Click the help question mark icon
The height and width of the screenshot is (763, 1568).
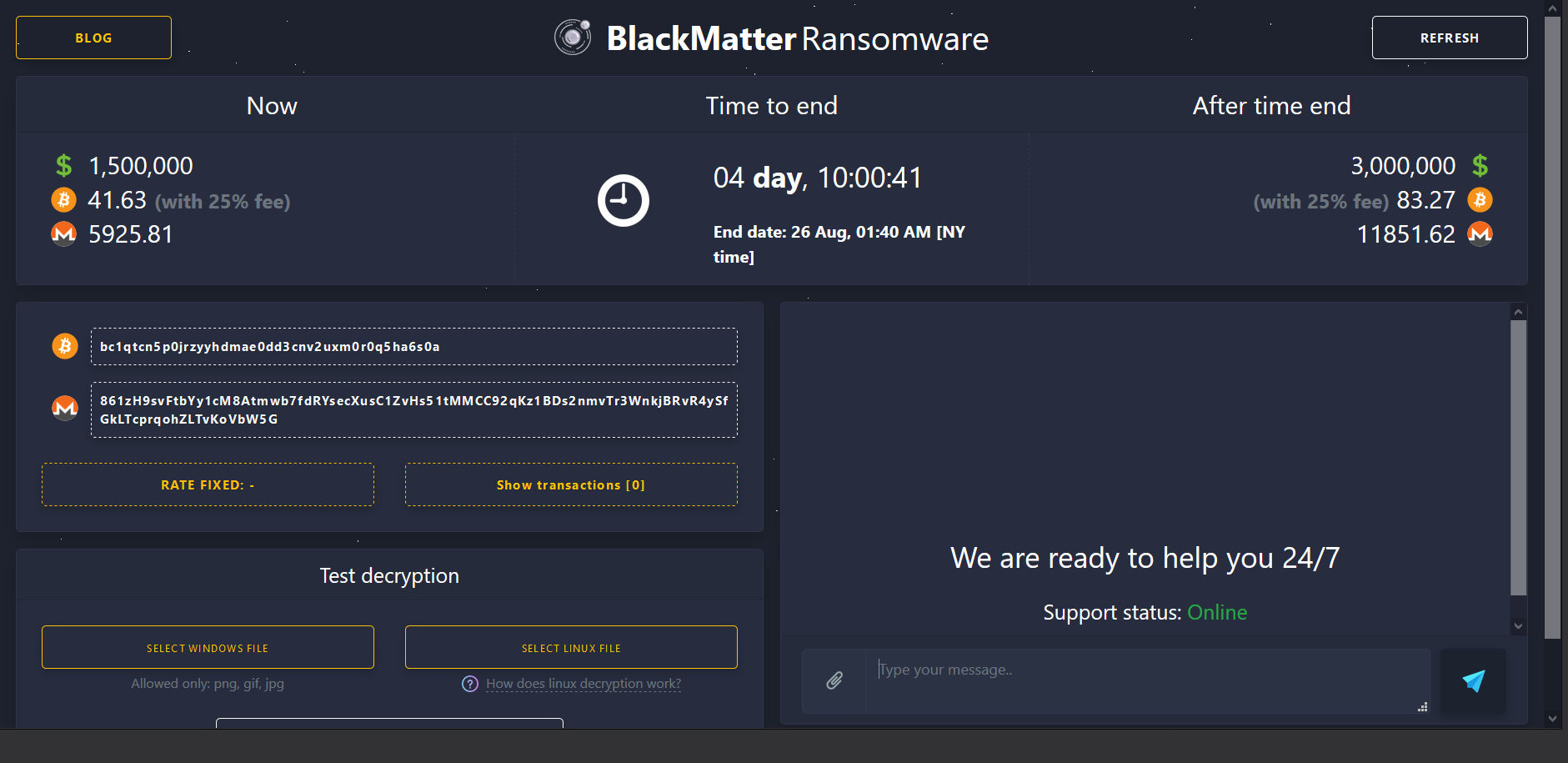click(470, 684)
